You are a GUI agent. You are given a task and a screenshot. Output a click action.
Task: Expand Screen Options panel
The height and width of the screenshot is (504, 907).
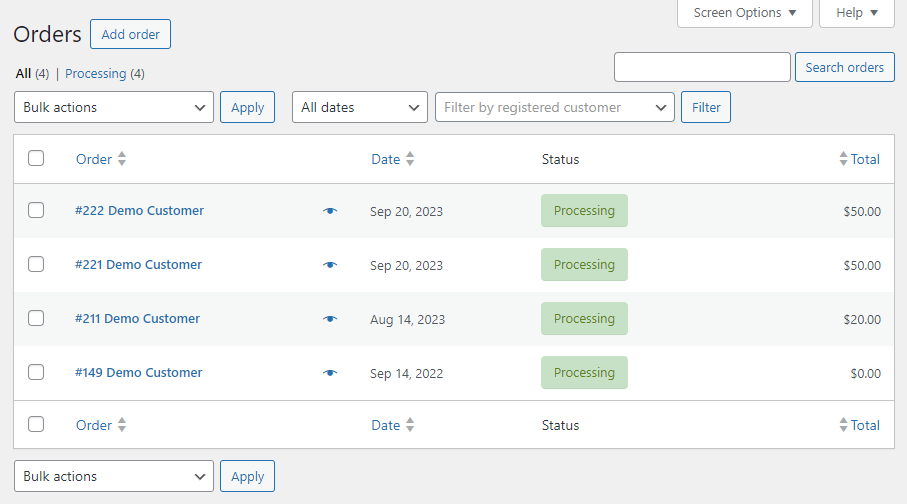[744, 13]
